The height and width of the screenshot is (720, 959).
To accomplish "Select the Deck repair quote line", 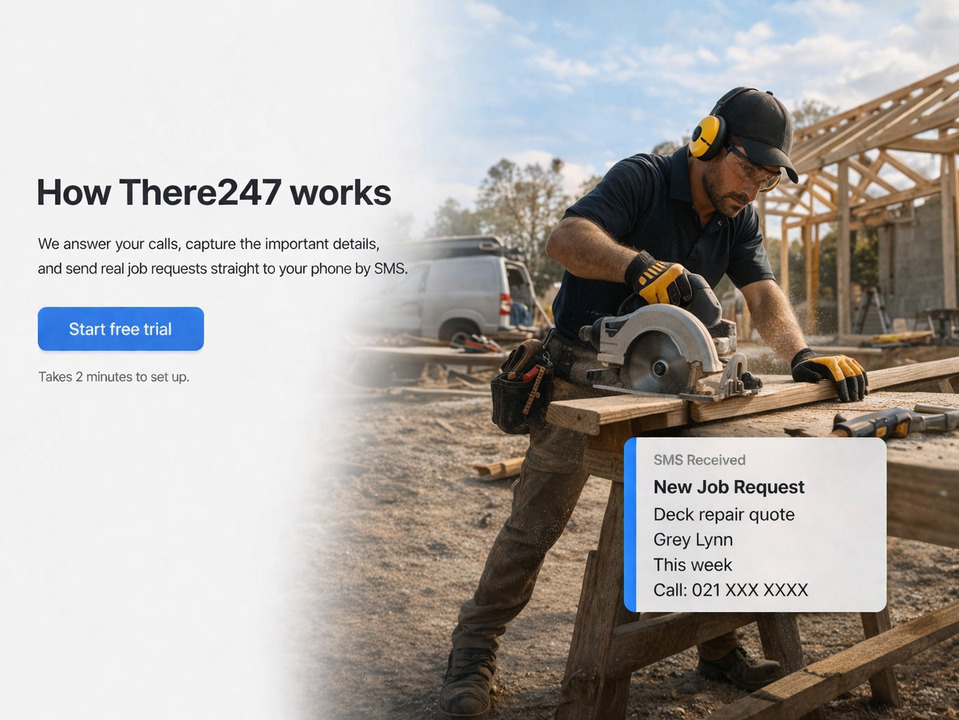I will coord(724,514).
